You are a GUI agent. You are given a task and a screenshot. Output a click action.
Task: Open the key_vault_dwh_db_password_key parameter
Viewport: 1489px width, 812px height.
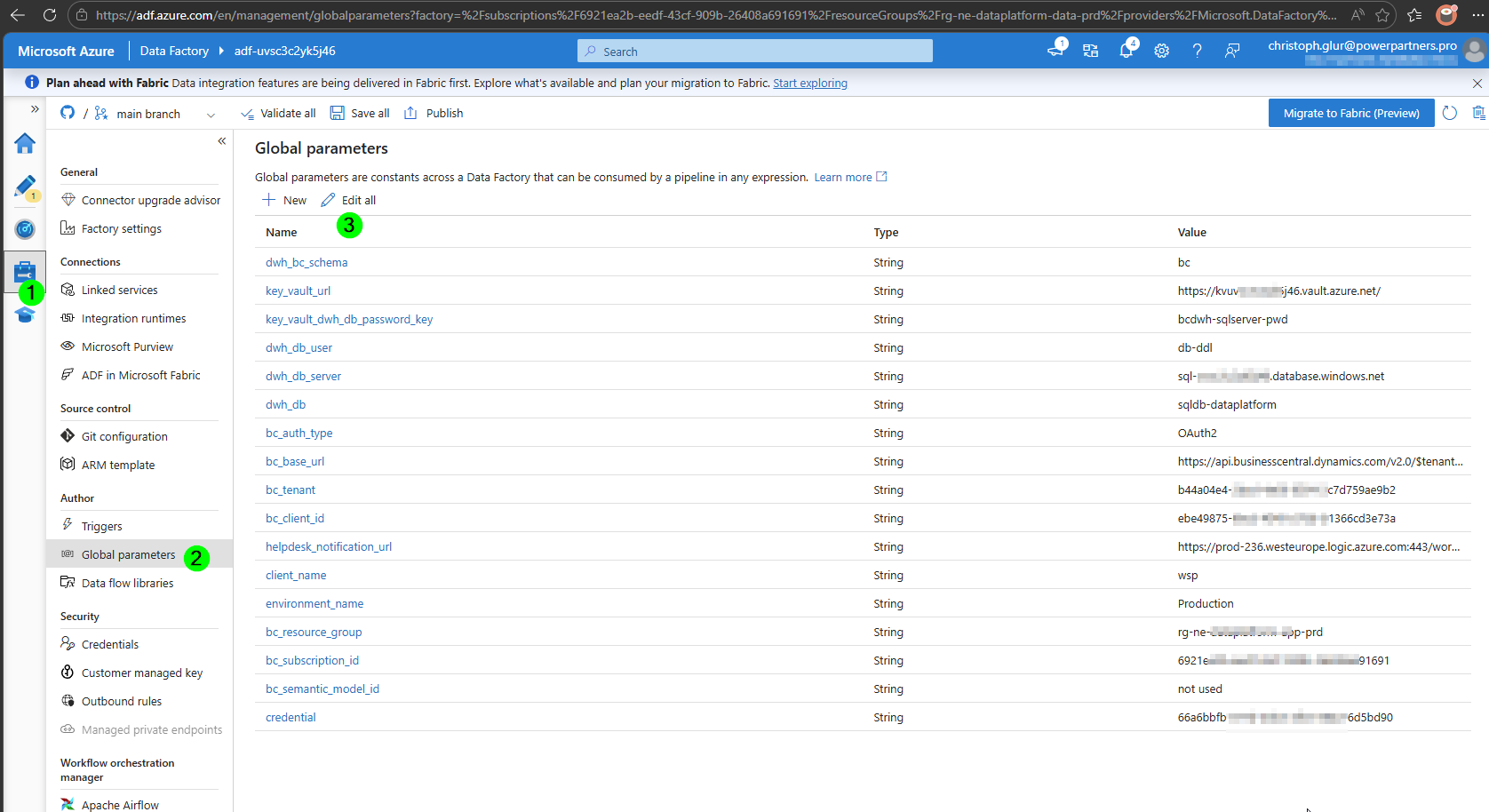(349, 320)
